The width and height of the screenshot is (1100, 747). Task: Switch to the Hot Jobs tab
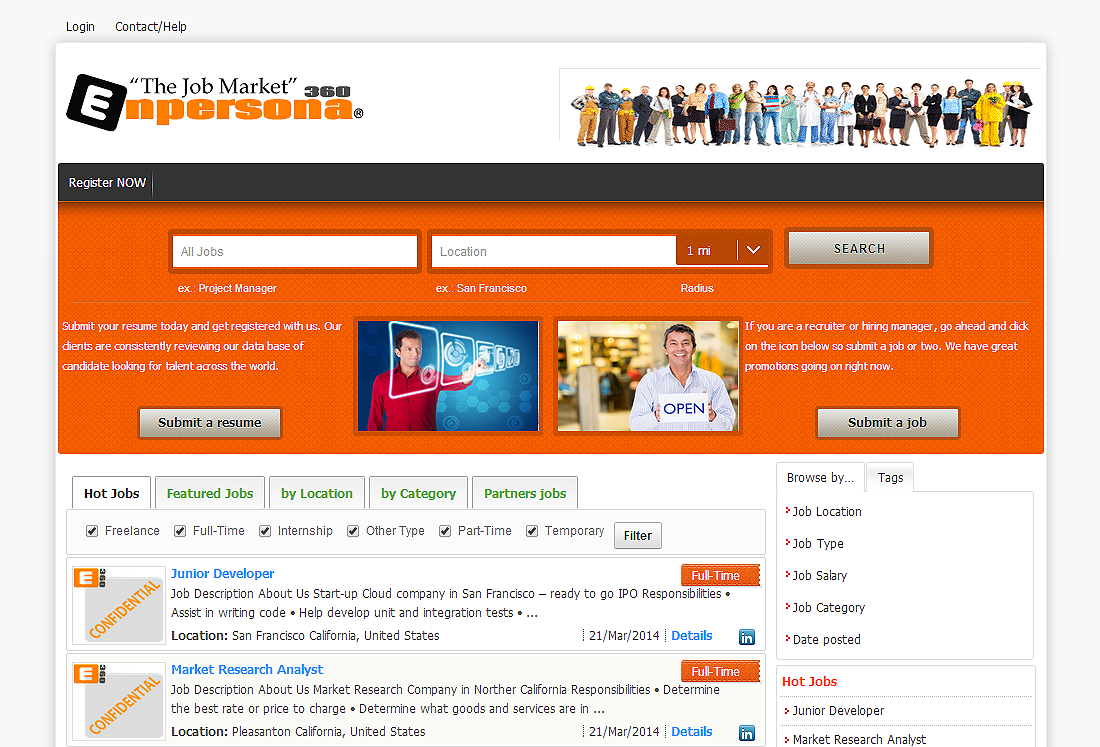coord(112,493)
